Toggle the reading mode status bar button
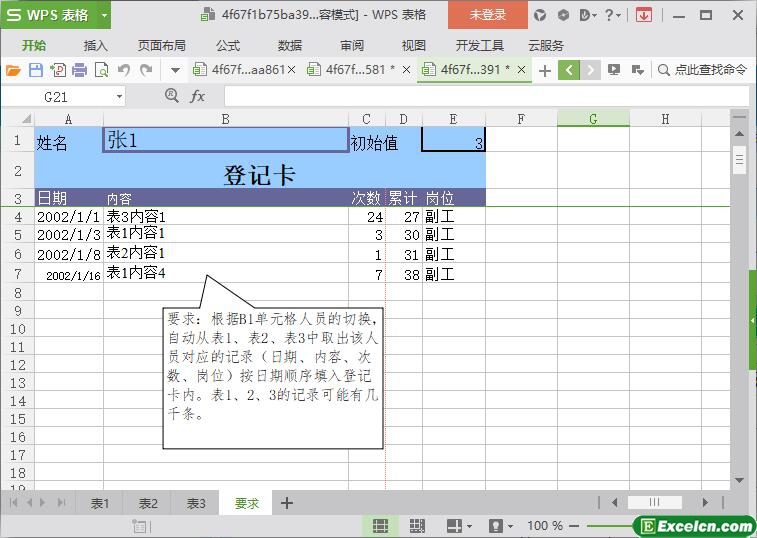This screenshot has width=757, height=538. pyautogui.click(x=457, y=526)
